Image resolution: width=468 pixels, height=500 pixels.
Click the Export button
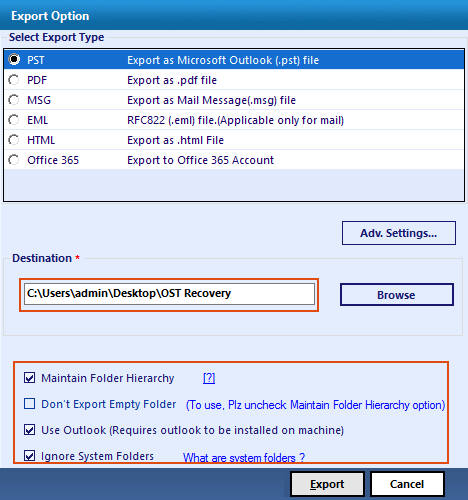327,484
